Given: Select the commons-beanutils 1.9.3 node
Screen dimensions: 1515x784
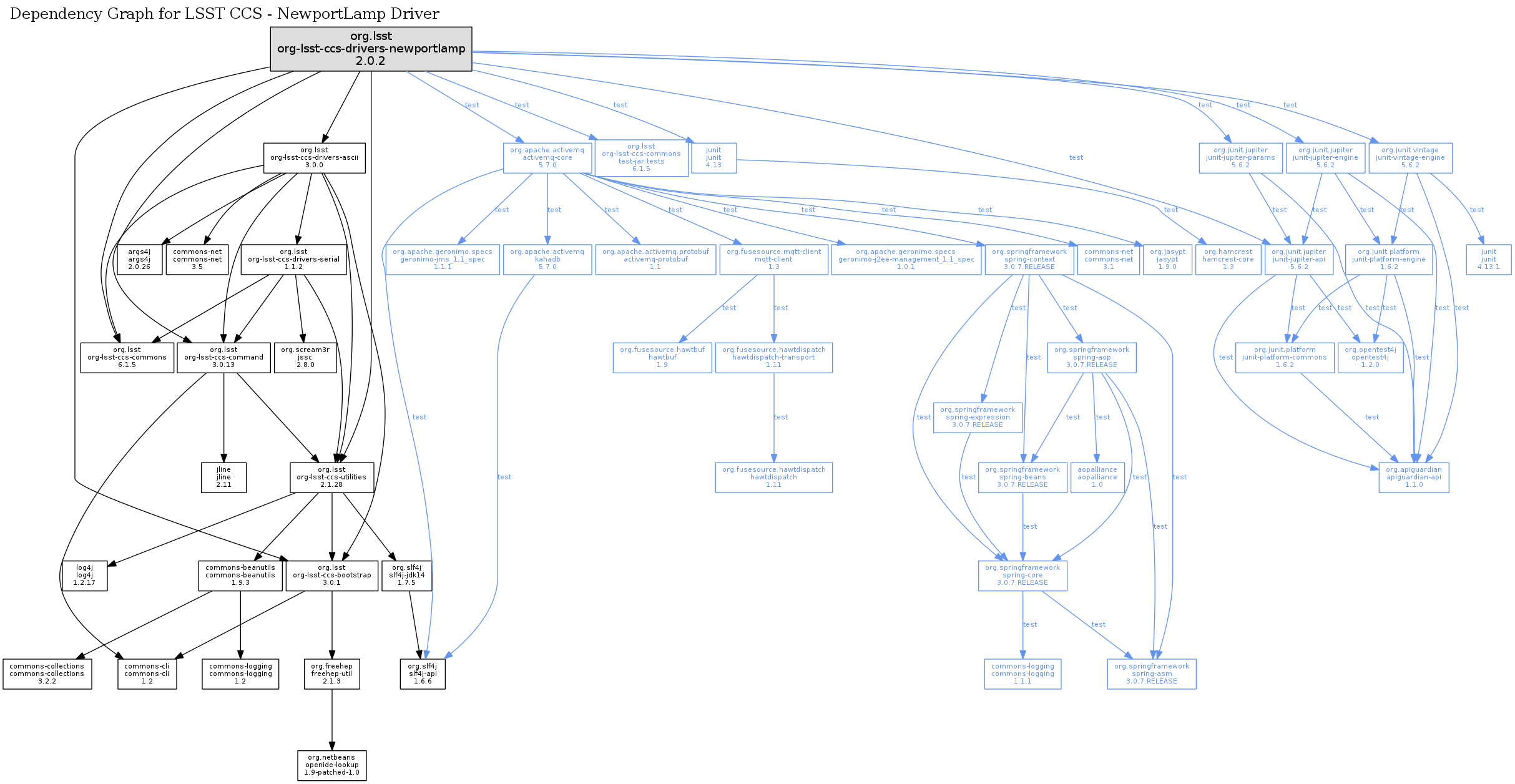Looking at the screenshot, I should click(x=240, y=575).
